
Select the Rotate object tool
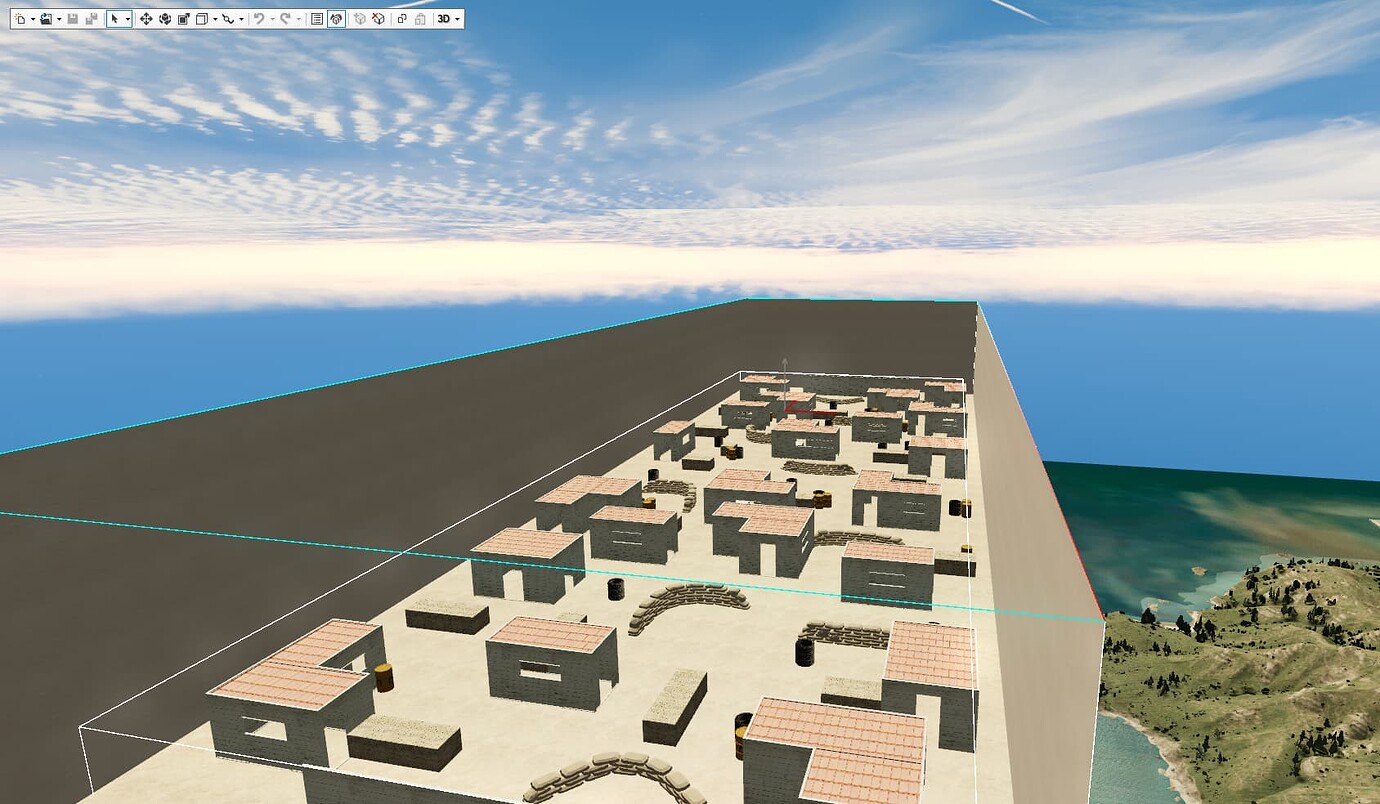165,19
